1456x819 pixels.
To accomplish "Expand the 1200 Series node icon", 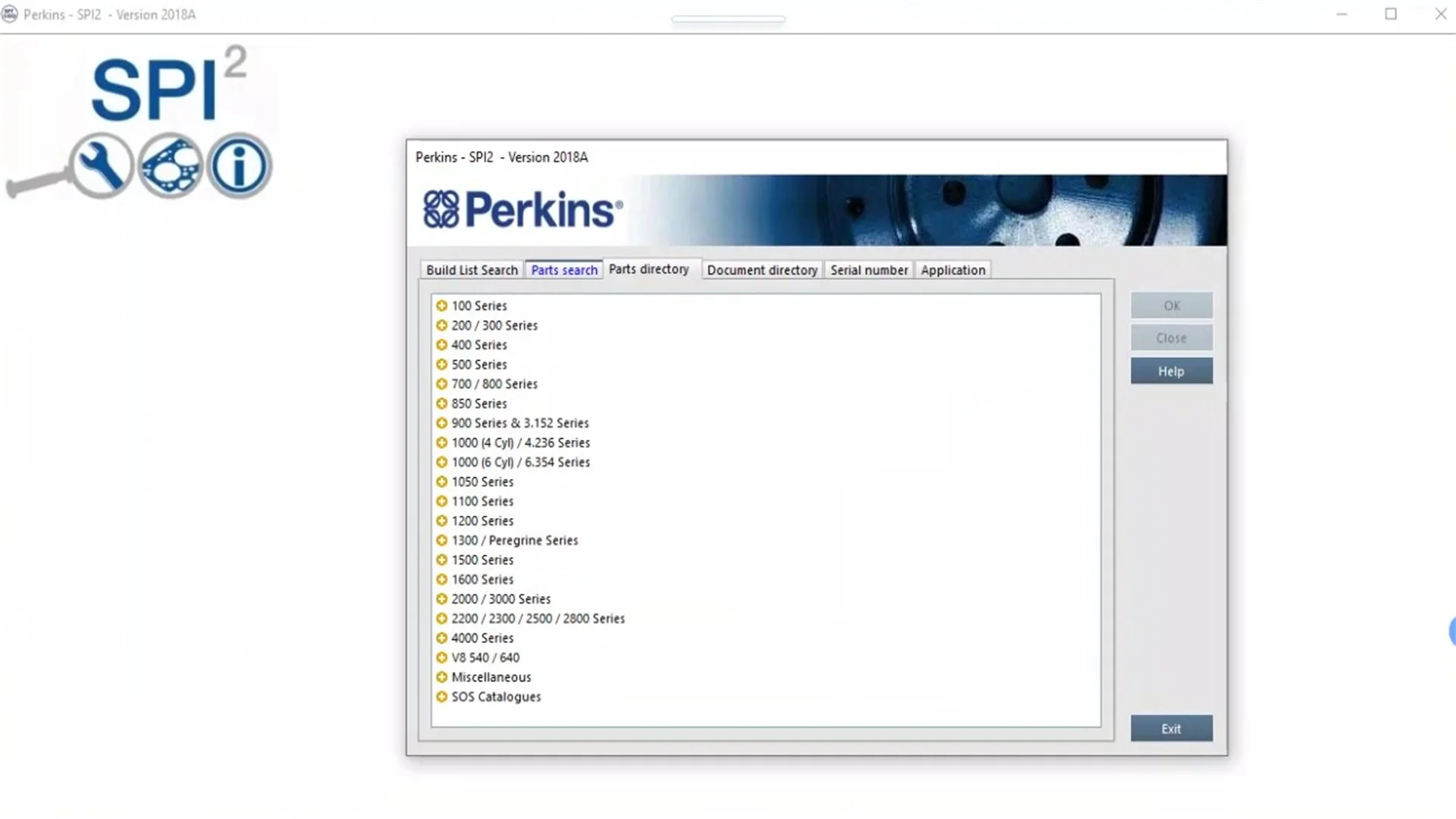I will (441, 521).
